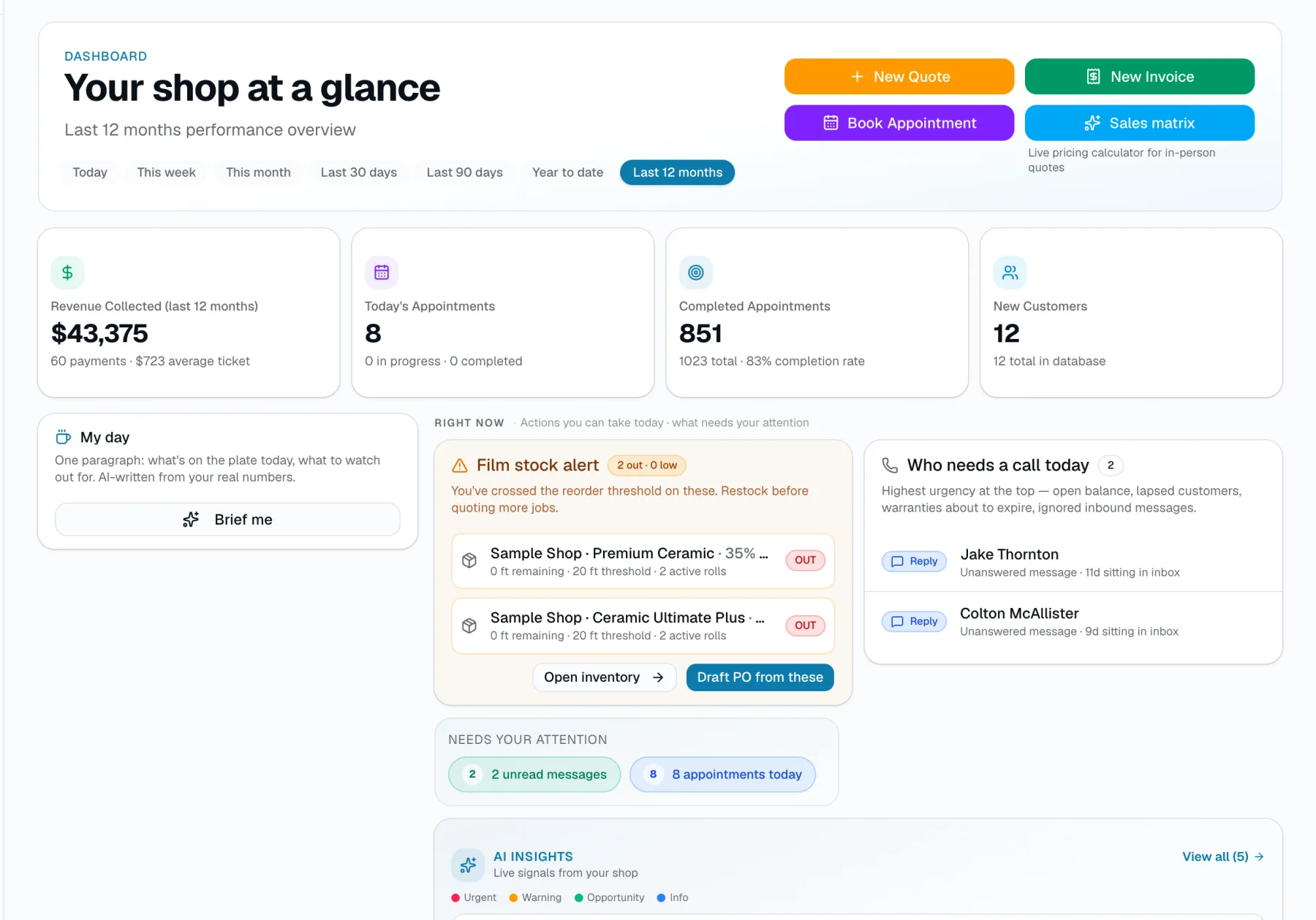The width and height of the screenshot is (1316, 920).
Task: Click the calendar icon on Today's Appointments card
Action: click(x=382, y=273)
